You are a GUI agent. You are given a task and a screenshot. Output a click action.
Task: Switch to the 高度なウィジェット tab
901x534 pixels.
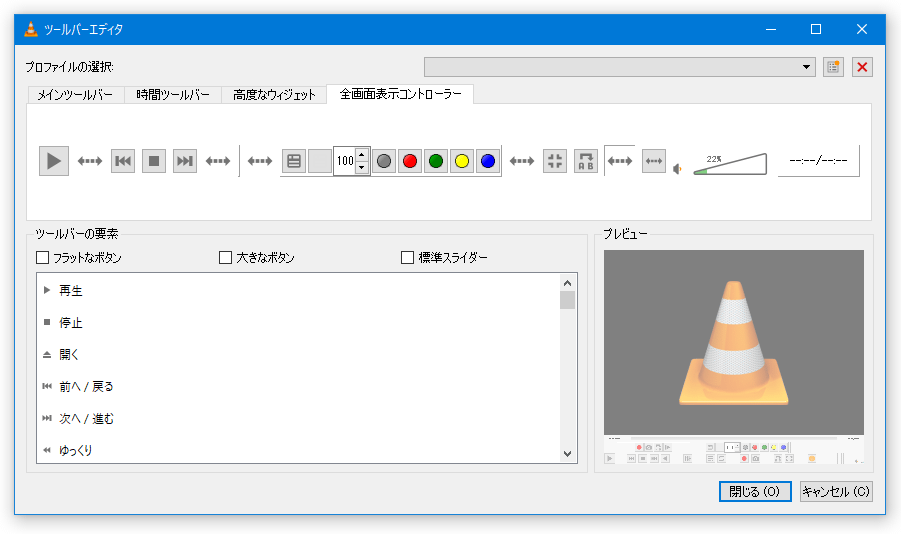(x=274, y=95)
